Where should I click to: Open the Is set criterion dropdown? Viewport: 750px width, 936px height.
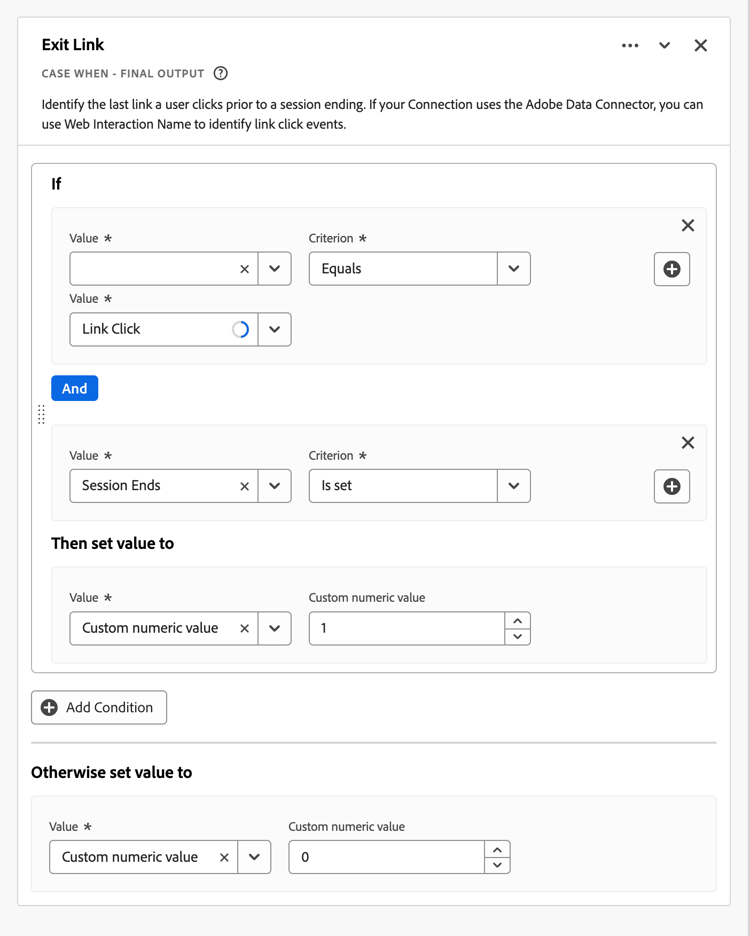(514, 486)
